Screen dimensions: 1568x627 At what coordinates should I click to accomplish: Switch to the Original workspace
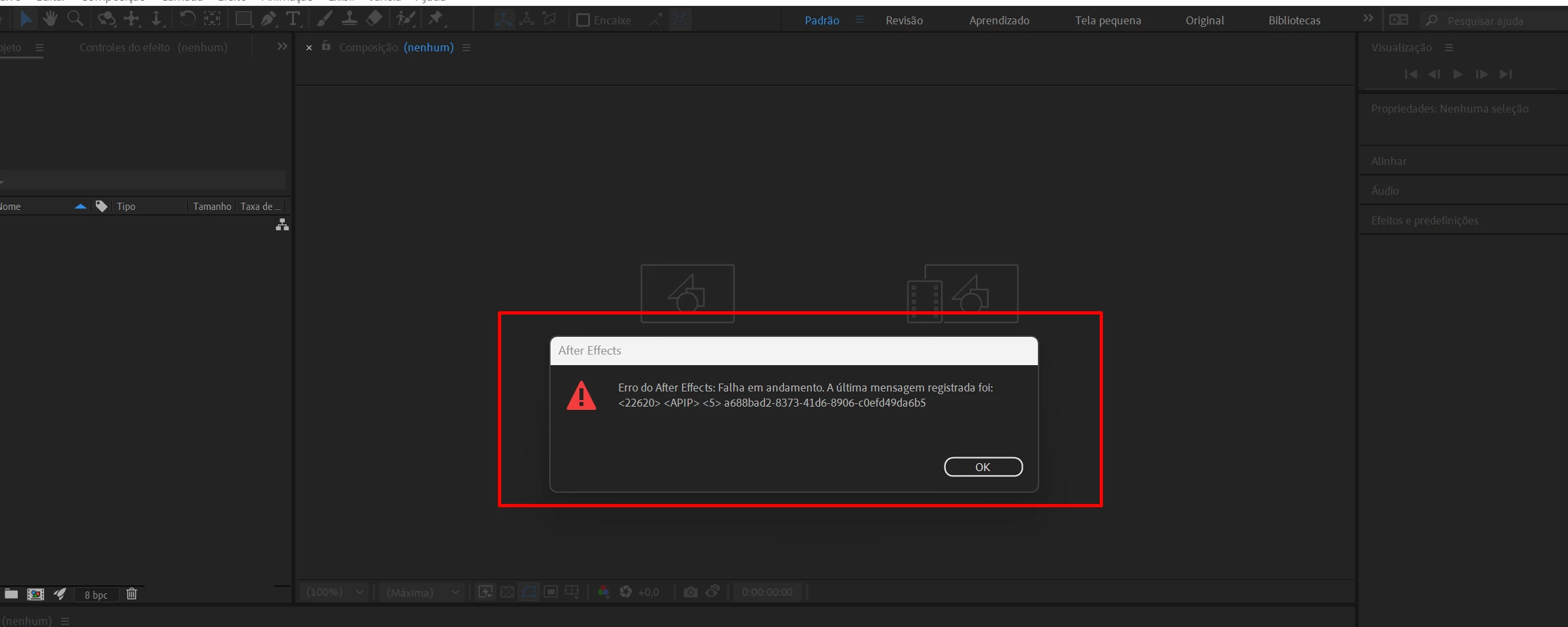pos(1205,20)
